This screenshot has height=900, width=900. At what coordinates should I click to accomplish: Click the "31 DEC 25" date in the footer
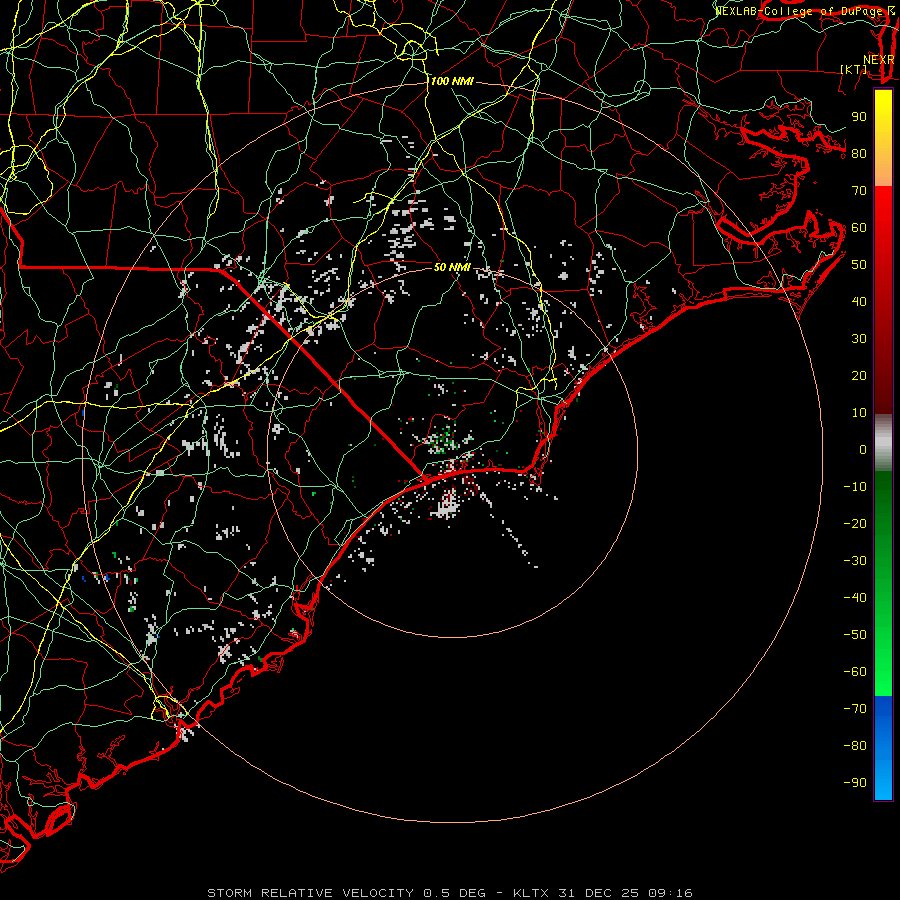[599, 893]
